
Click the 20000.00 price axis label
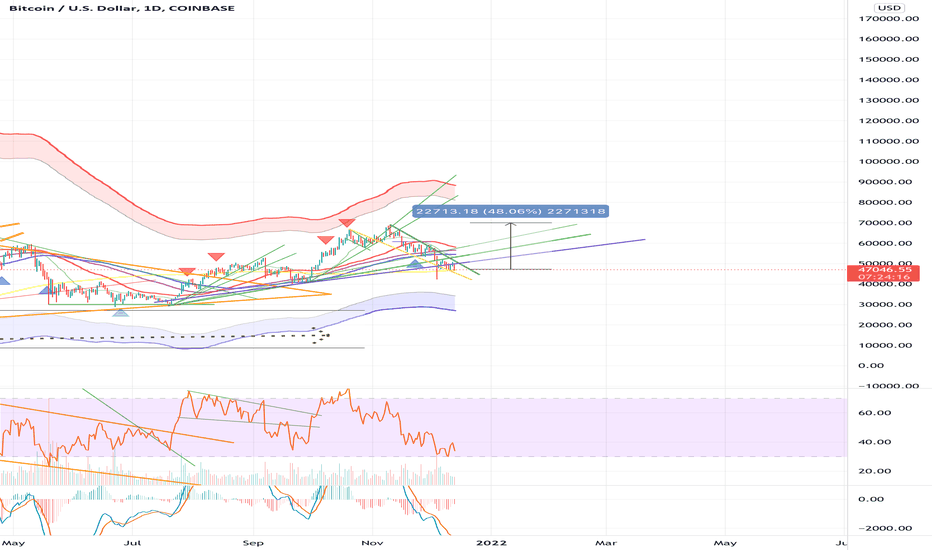click(x=885, y=325)
